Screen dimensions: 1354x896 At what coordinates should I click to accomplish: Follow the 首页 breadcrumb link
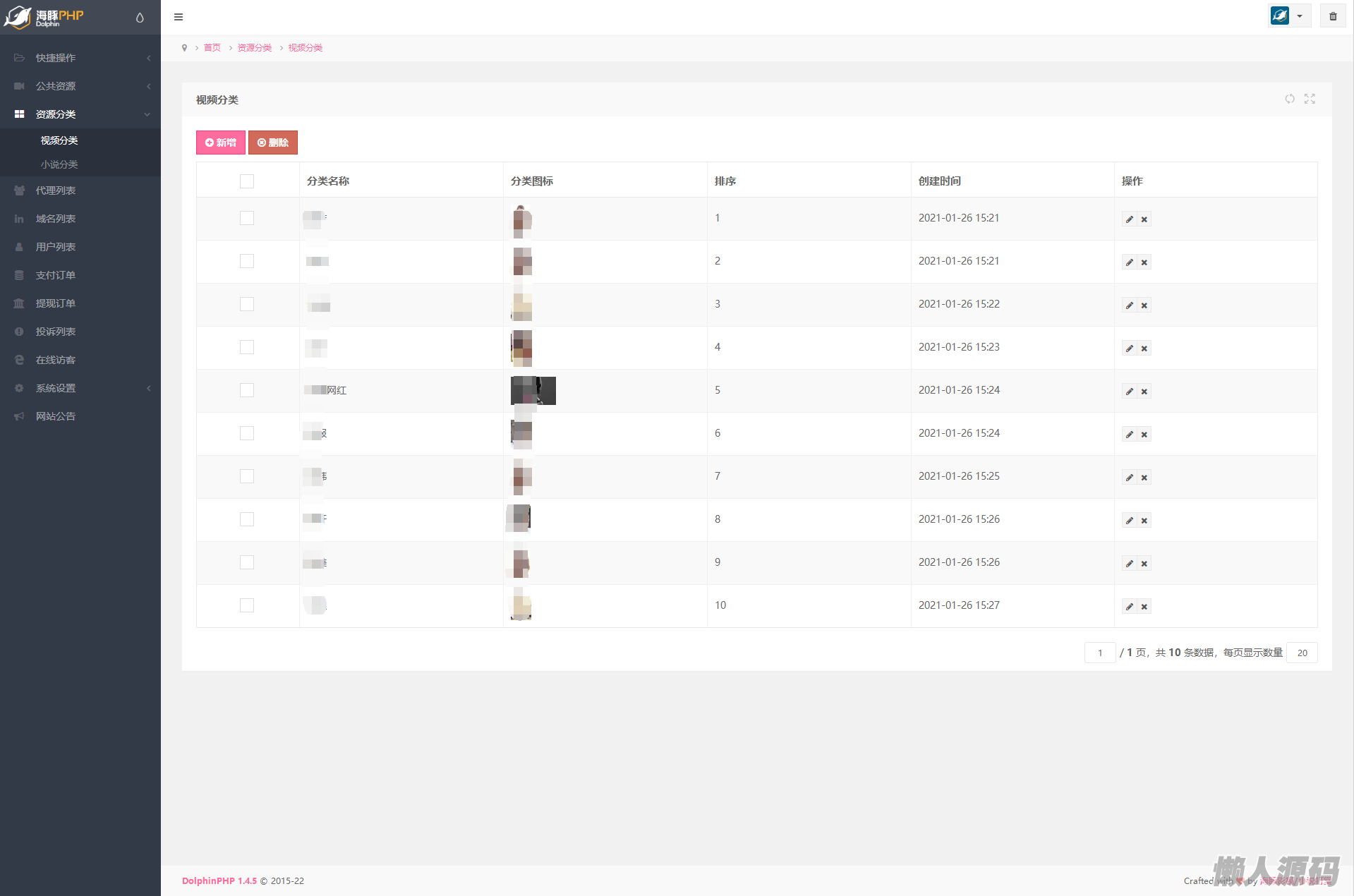coord(212,48)
